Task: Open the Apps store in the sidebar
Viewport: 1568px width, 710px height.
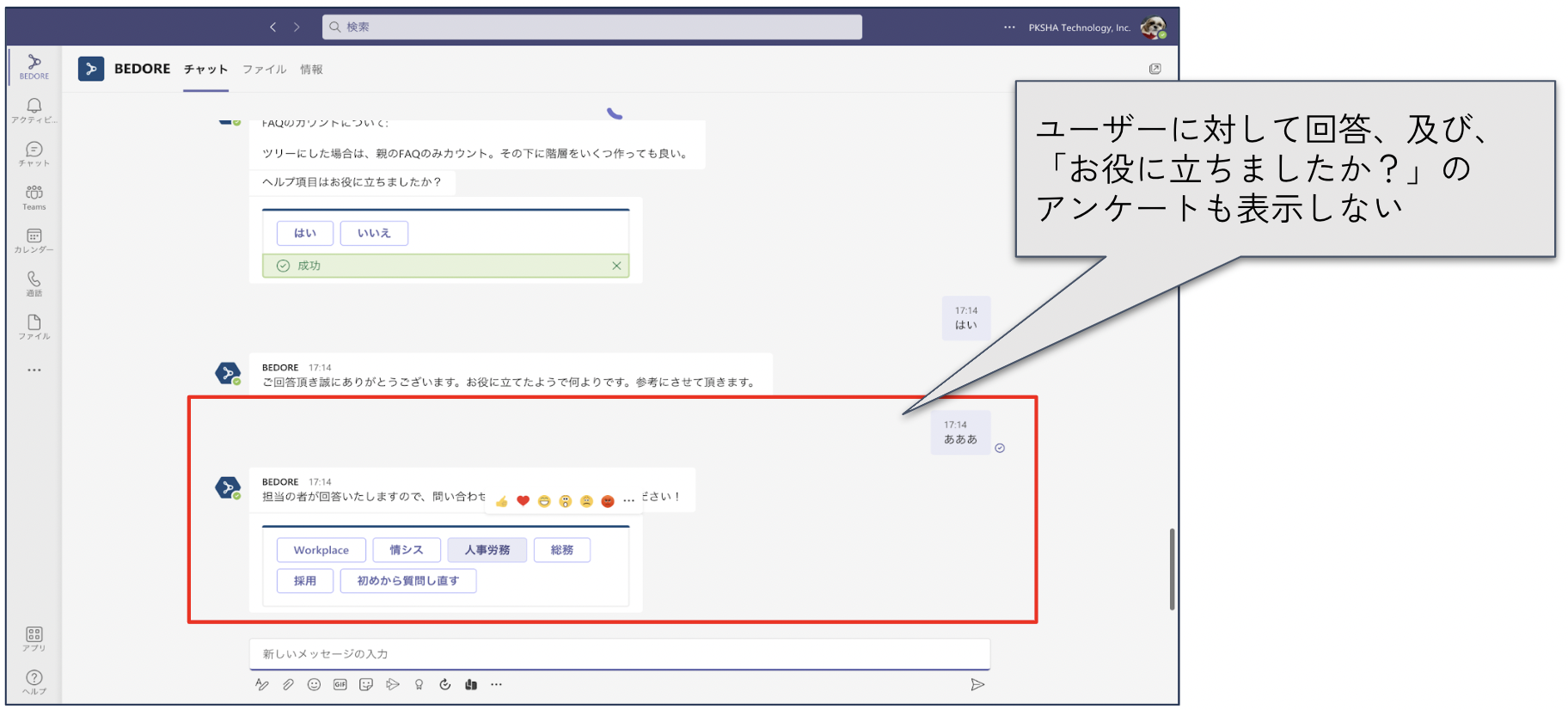Action: (34, 639)
